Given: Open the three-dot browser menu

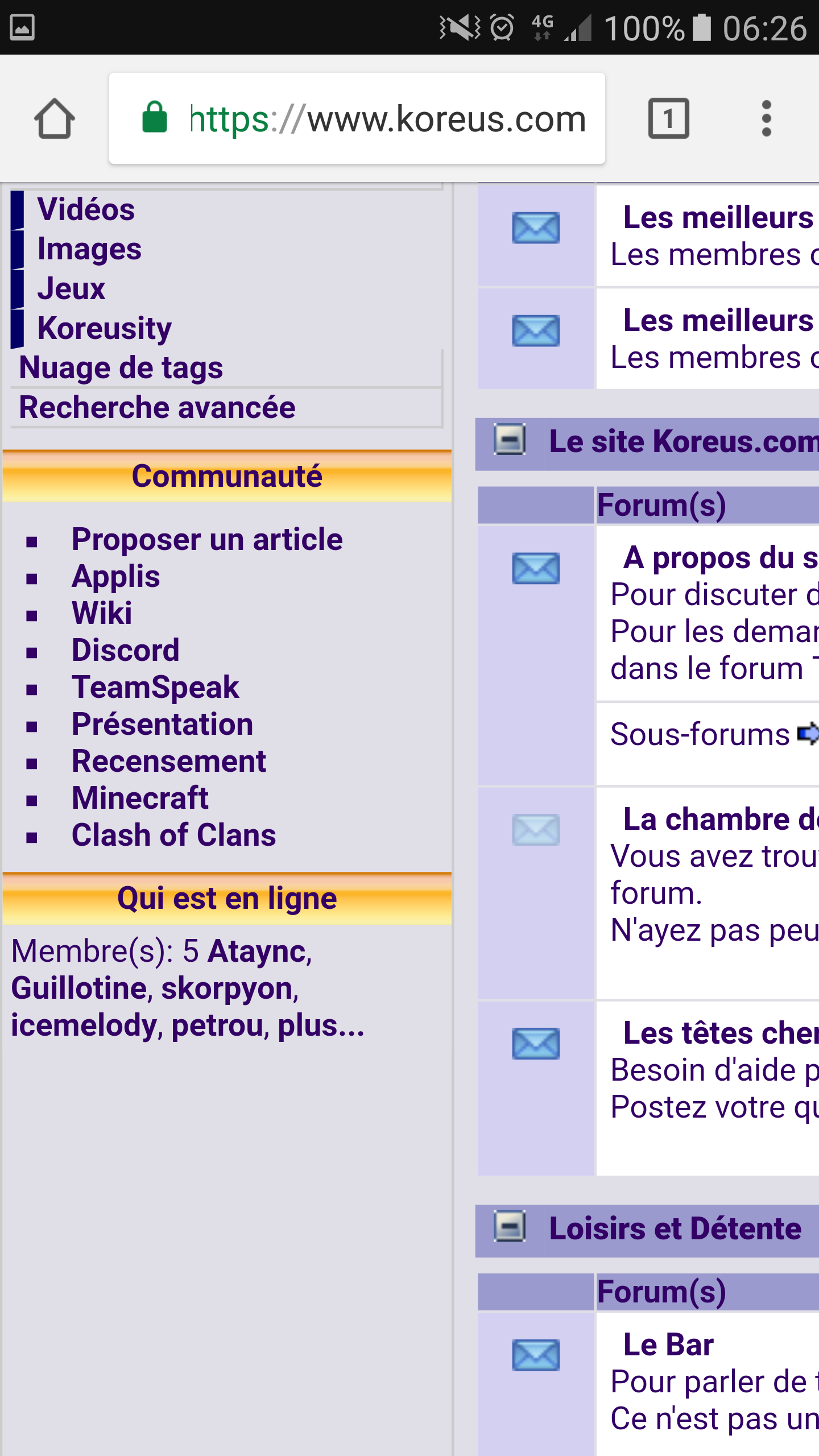Looking at the screenshot, I should (x=766, y=119).
